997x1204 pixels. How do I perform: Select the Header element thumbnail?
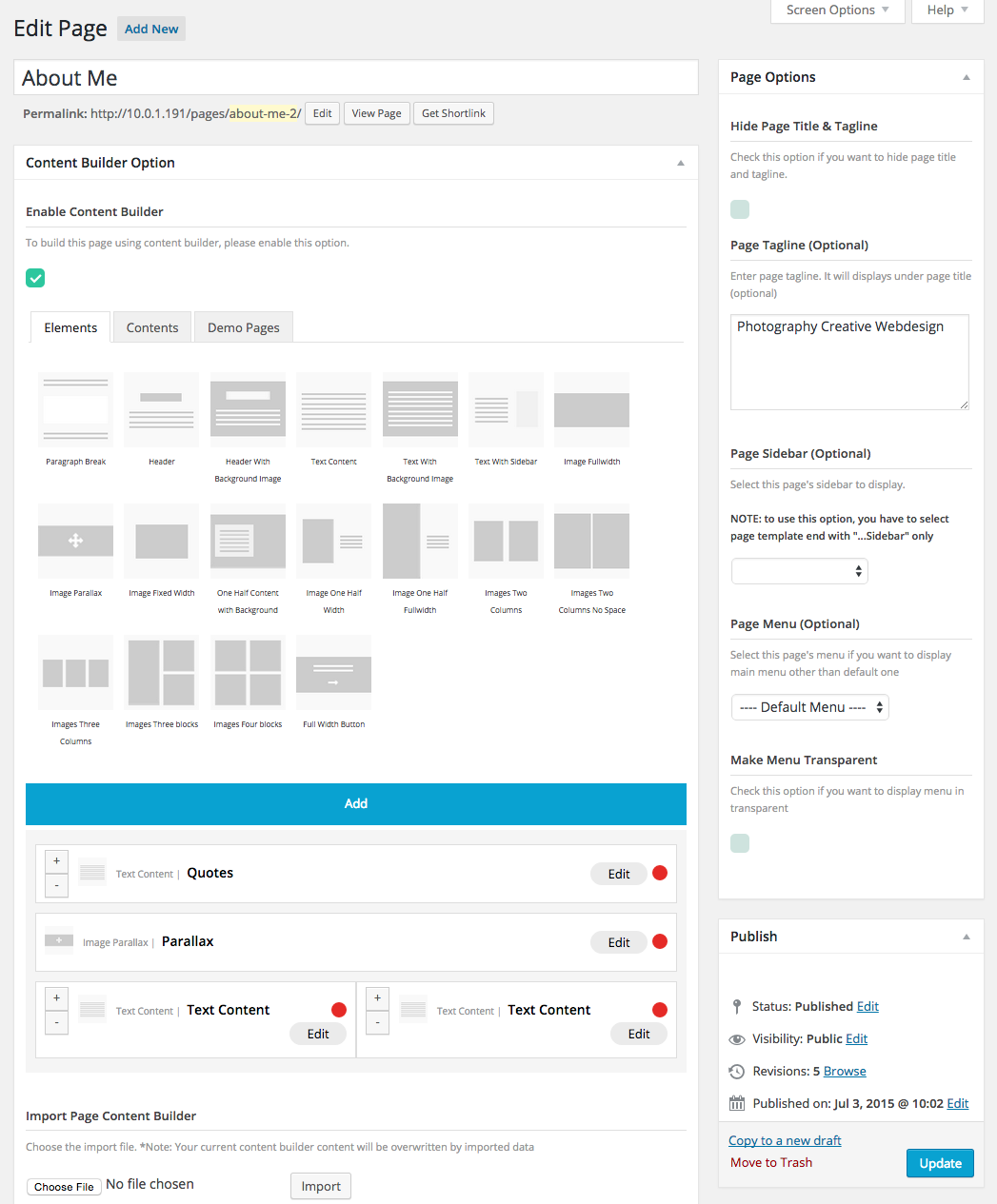pyautogui.click(x=161, y=409)
